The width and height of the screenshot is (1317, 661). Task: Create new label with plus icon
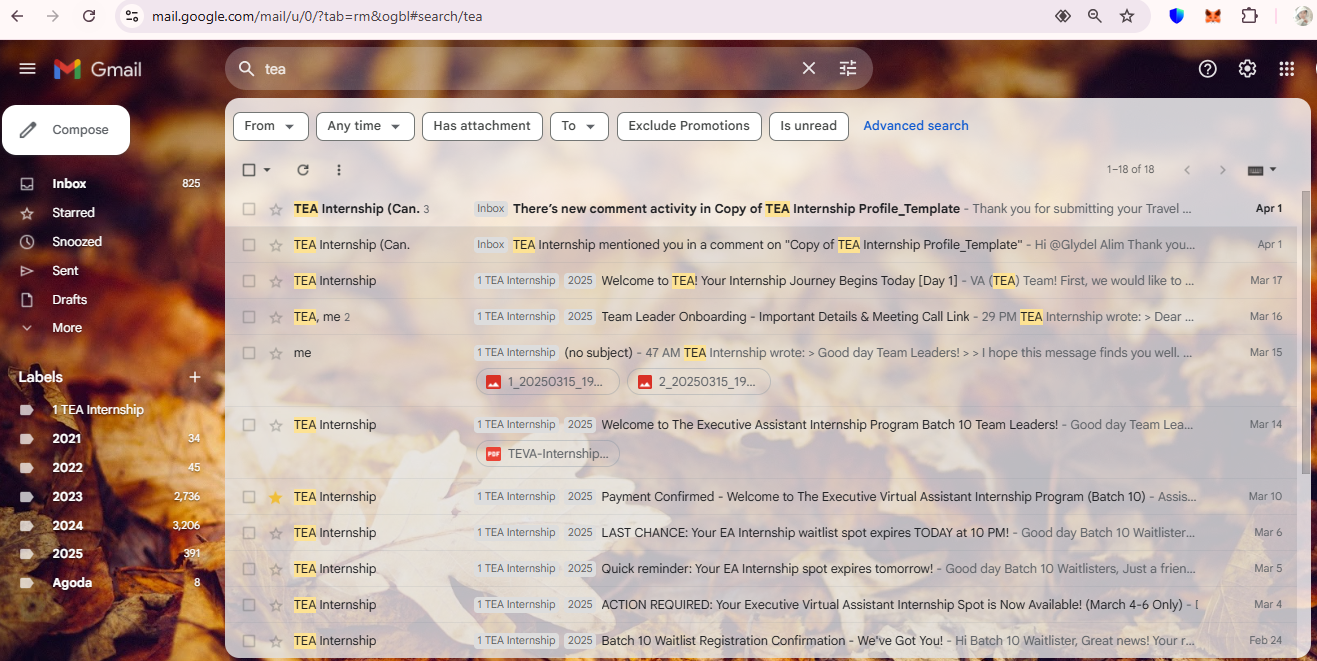click(x=195, y=377)
